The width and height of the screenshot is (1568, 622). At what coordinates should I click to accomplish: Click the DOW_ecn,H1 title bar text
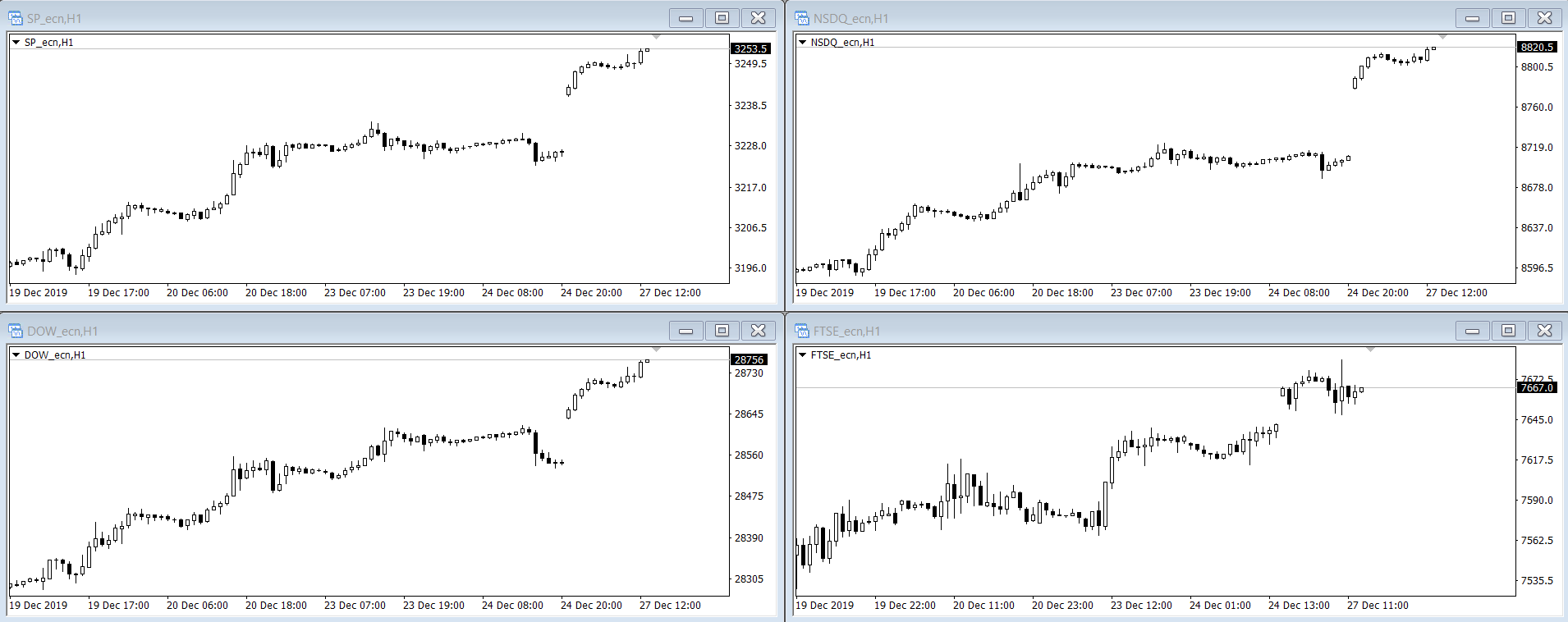(x=62, y=332)
